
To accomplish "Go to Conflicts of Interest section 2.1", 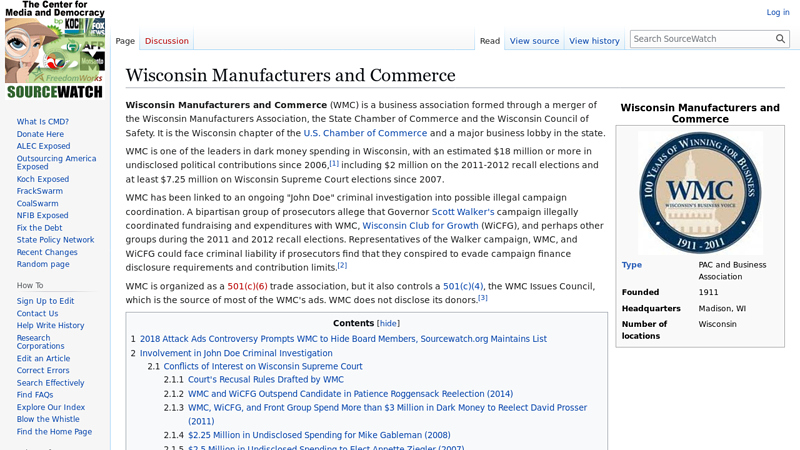I will (263, 366).
